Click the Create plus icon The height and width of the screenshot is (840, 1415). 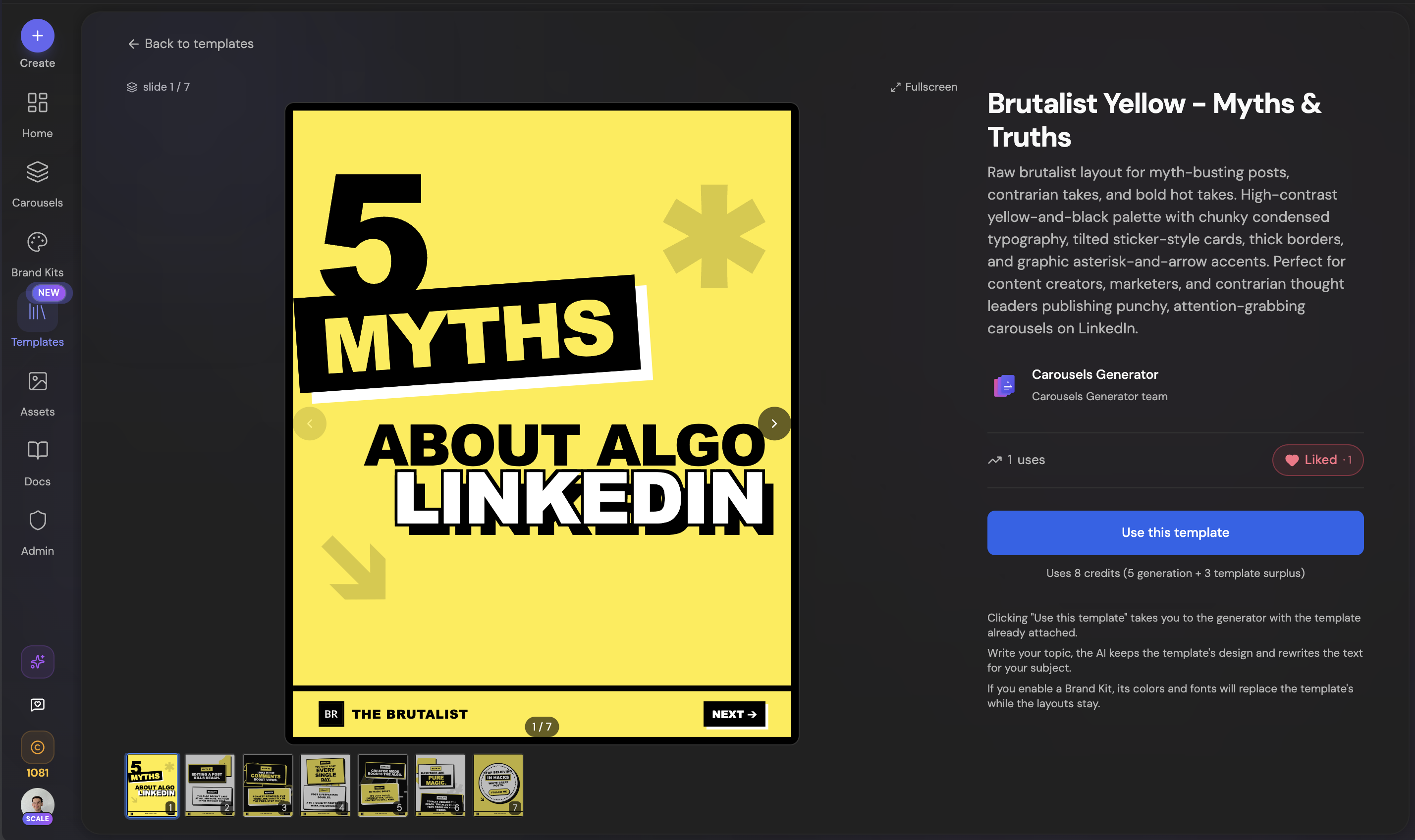coord(37,36)
